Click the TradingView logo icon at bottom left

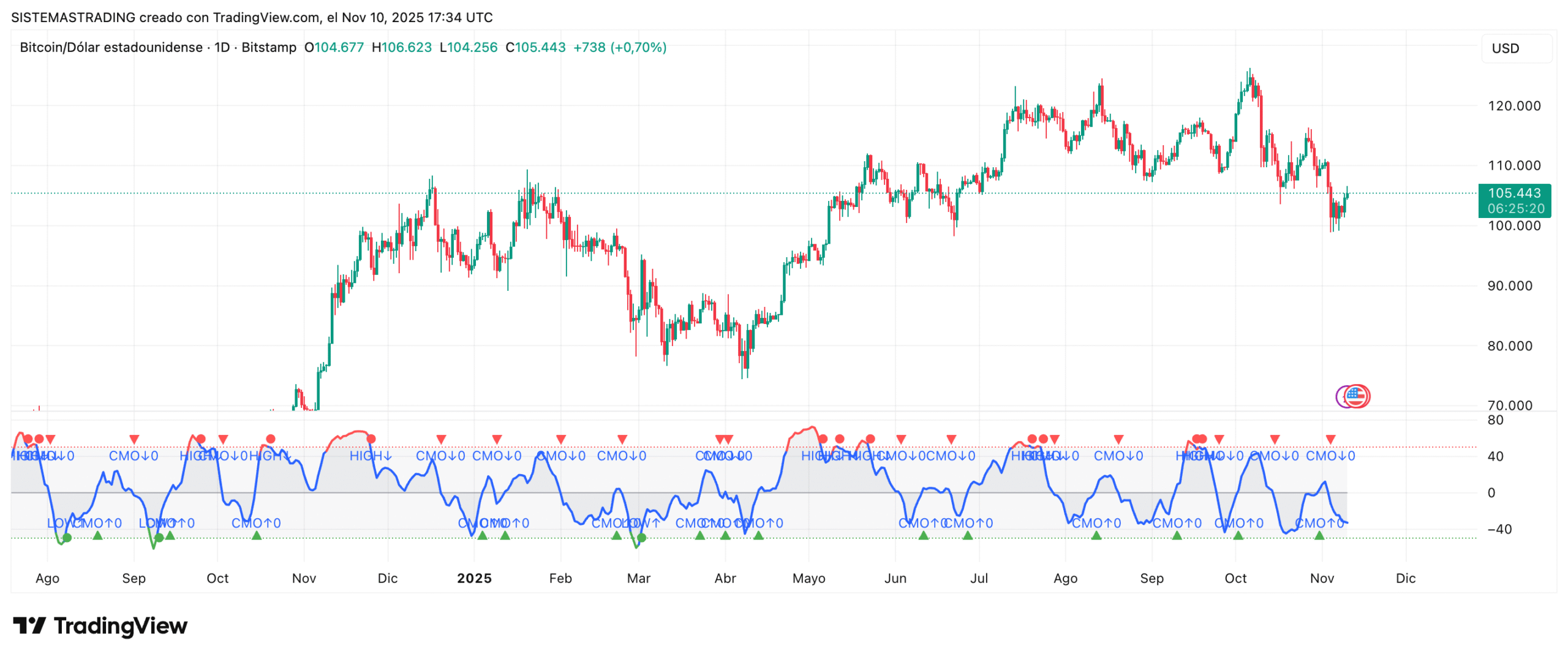pos(29,625)
